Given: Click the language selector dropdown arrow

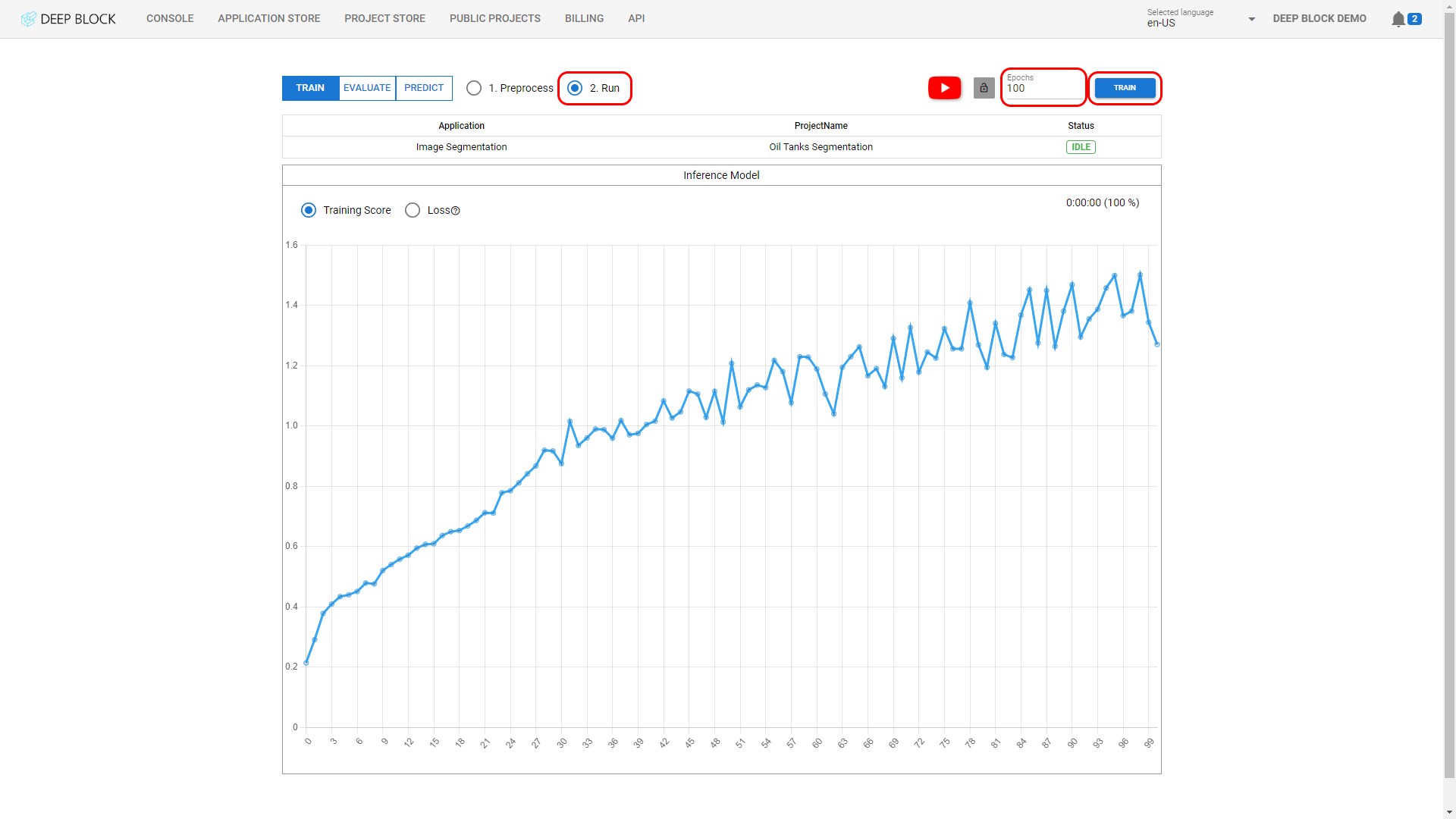Looking at the screenshot, I should click(1251, 20).
